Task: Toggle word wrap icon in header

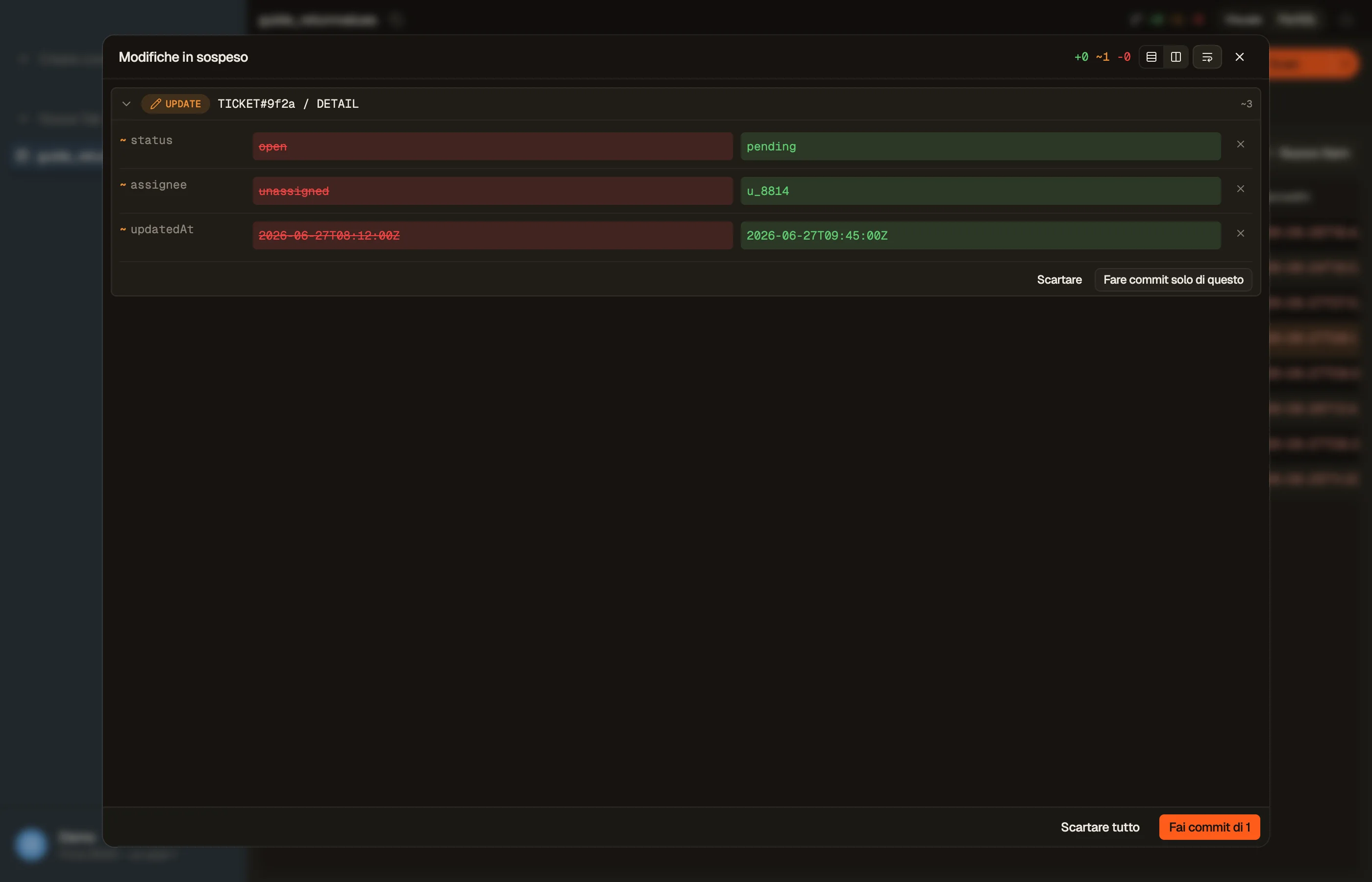Action: tap(1207, 57)
